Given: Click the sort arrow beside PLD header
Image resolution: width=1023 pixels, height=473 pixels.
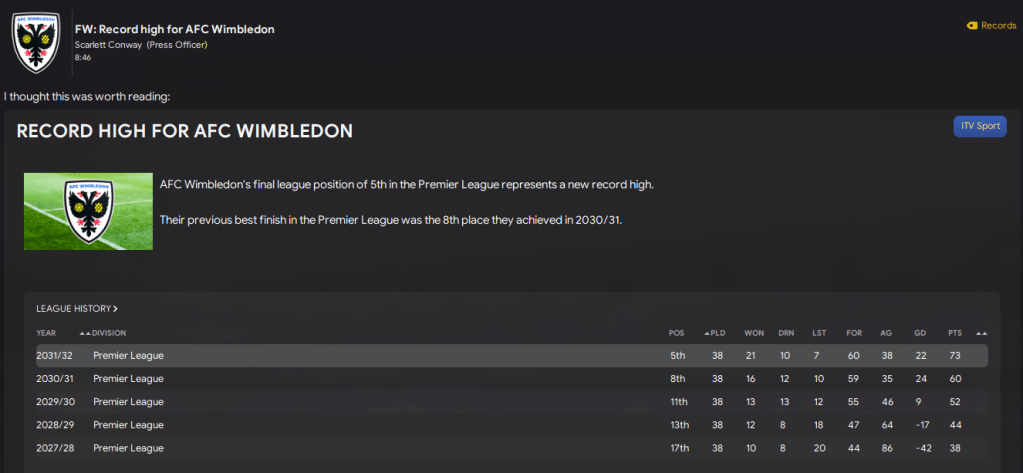Looking at the screenshot, I should tap(708, 333).
